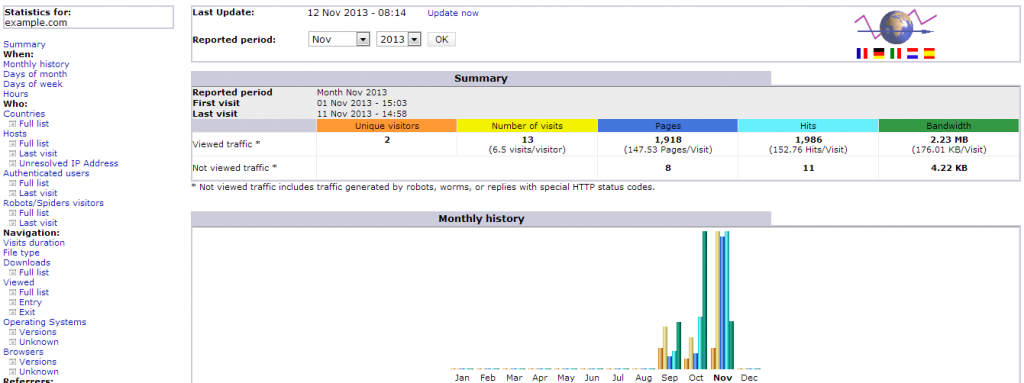Click OK to apply reported period
This screenshot has height=383, width=1024.
(441, 39)
